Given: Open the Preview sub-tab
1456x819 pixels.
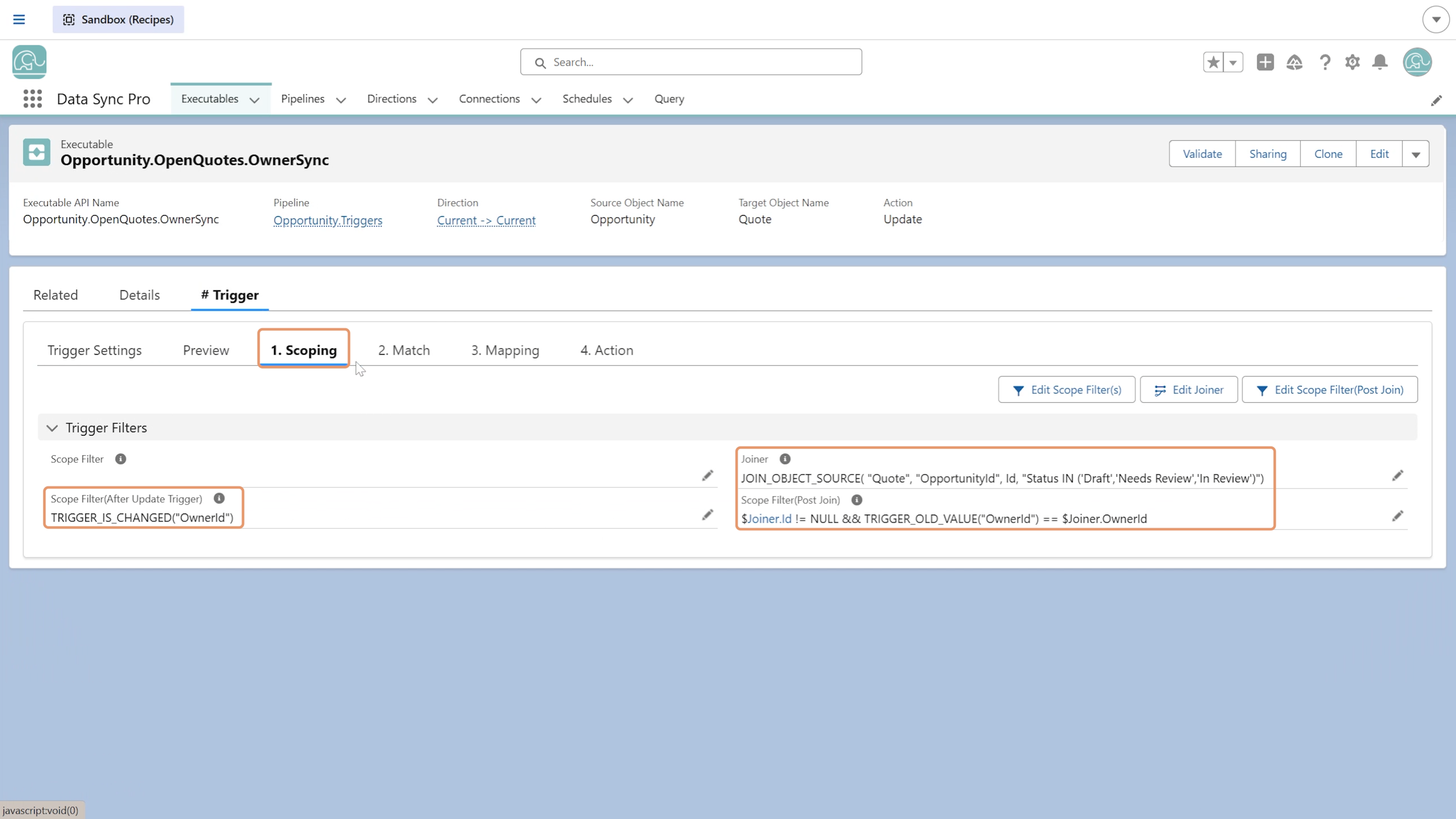Looking at the screenshot, I should point(206,350).
